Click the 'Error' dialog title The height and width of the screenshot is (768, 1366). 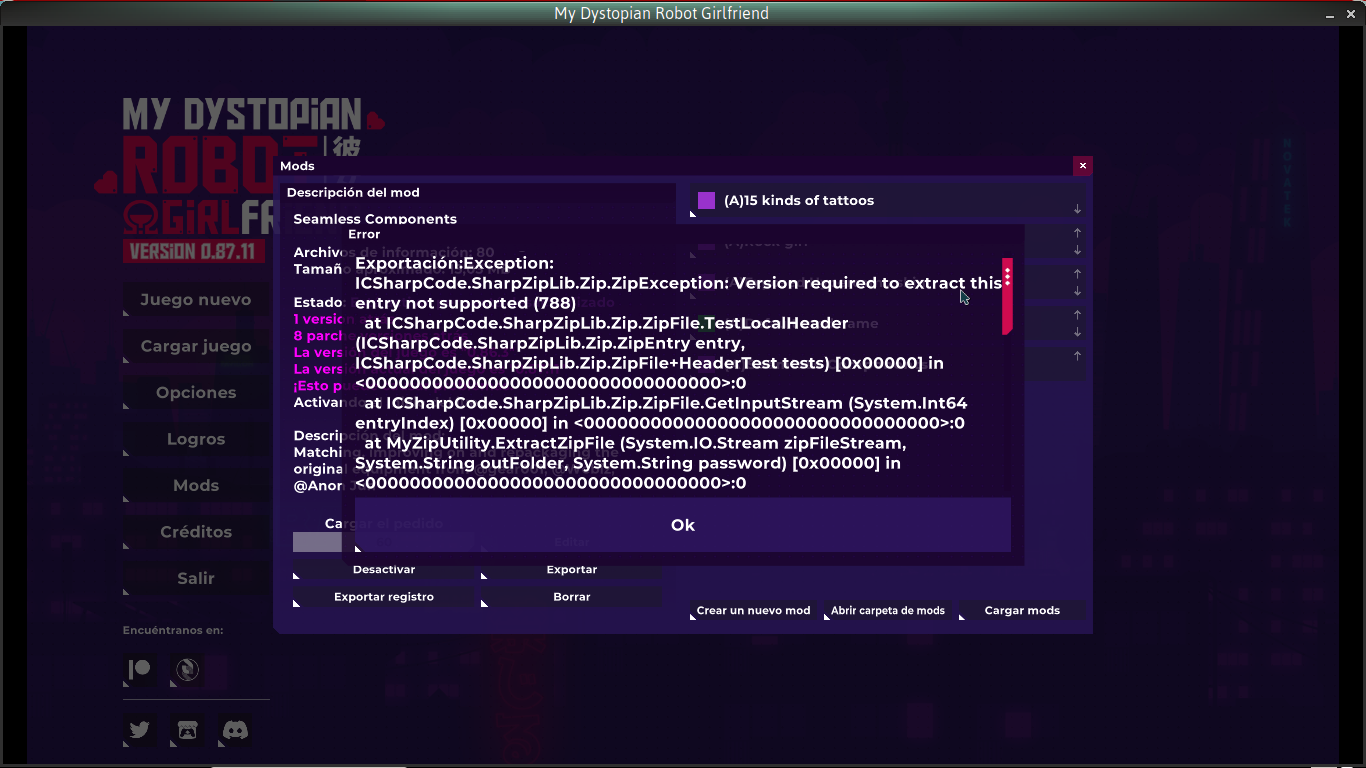(x=364, y=234)
